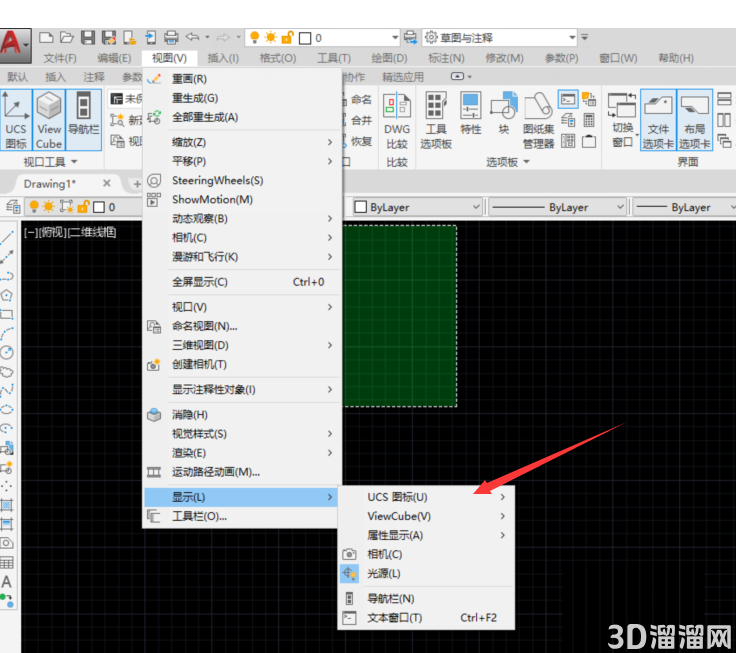Screen dimensions: 736x653
Task: Toggle layer lock icon in layer toolbar
Action: click(x=84, y=207)
